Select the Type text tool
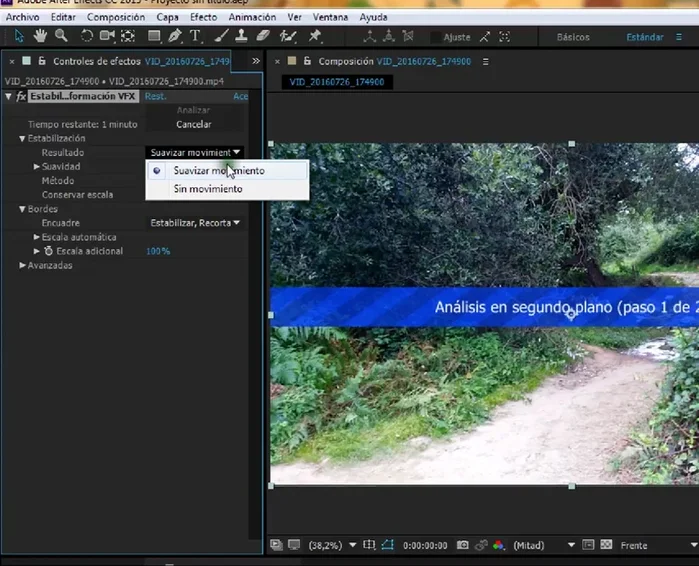Screen dimensions: 699x566 pos(195,36)
